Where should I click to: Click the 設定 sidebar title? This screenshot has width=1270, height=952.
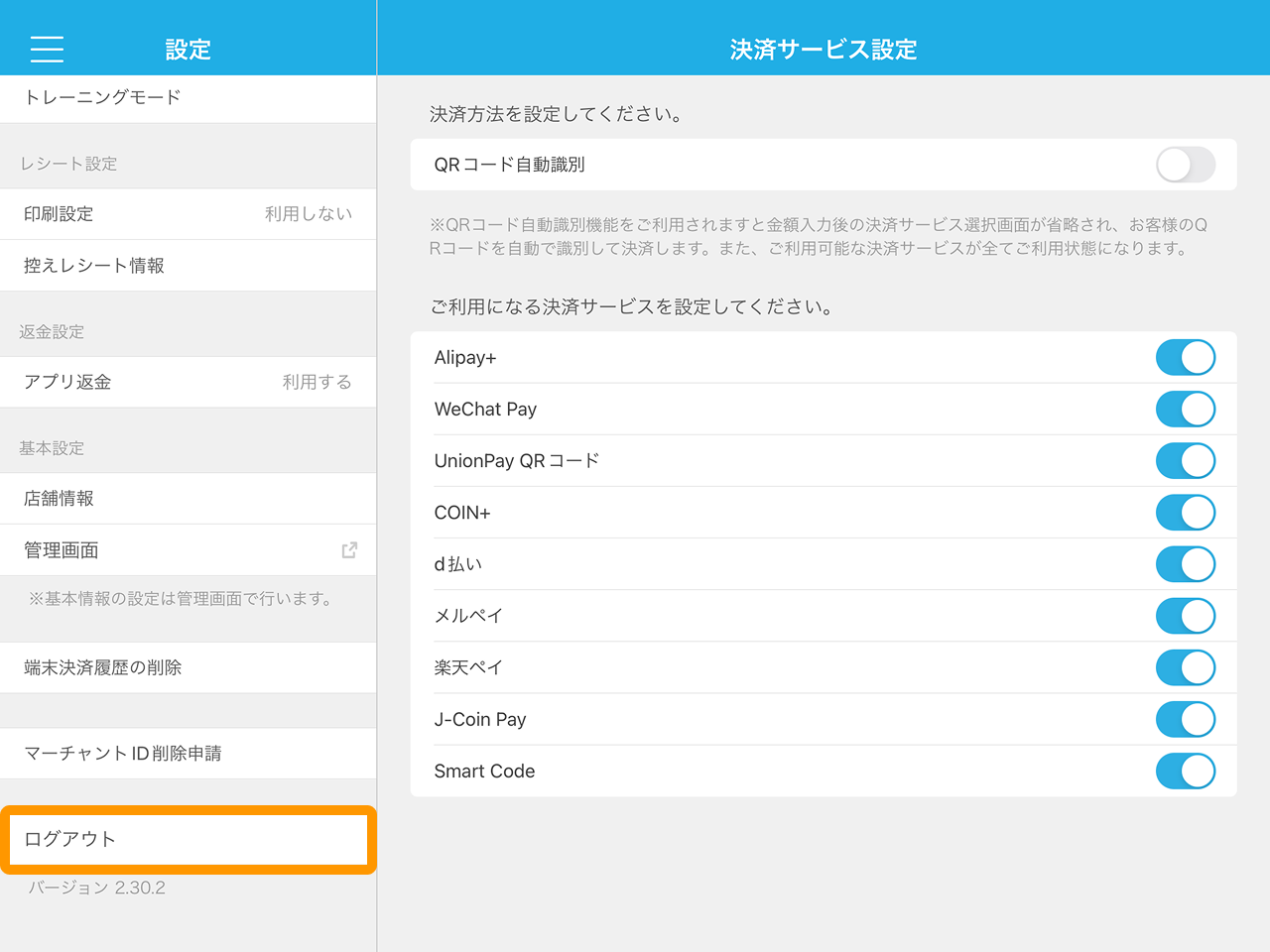click(x=189, y=50)
